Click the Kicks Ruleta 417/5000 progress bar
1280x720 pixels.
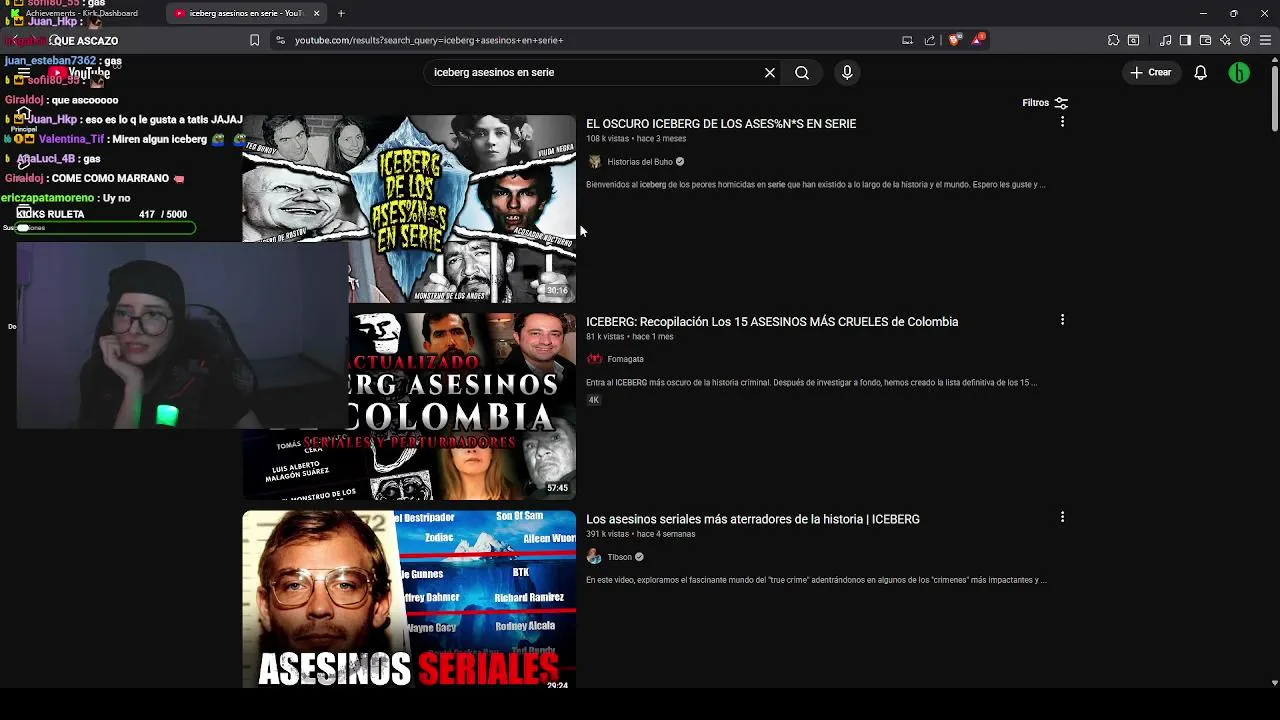[x=105, y=228]
